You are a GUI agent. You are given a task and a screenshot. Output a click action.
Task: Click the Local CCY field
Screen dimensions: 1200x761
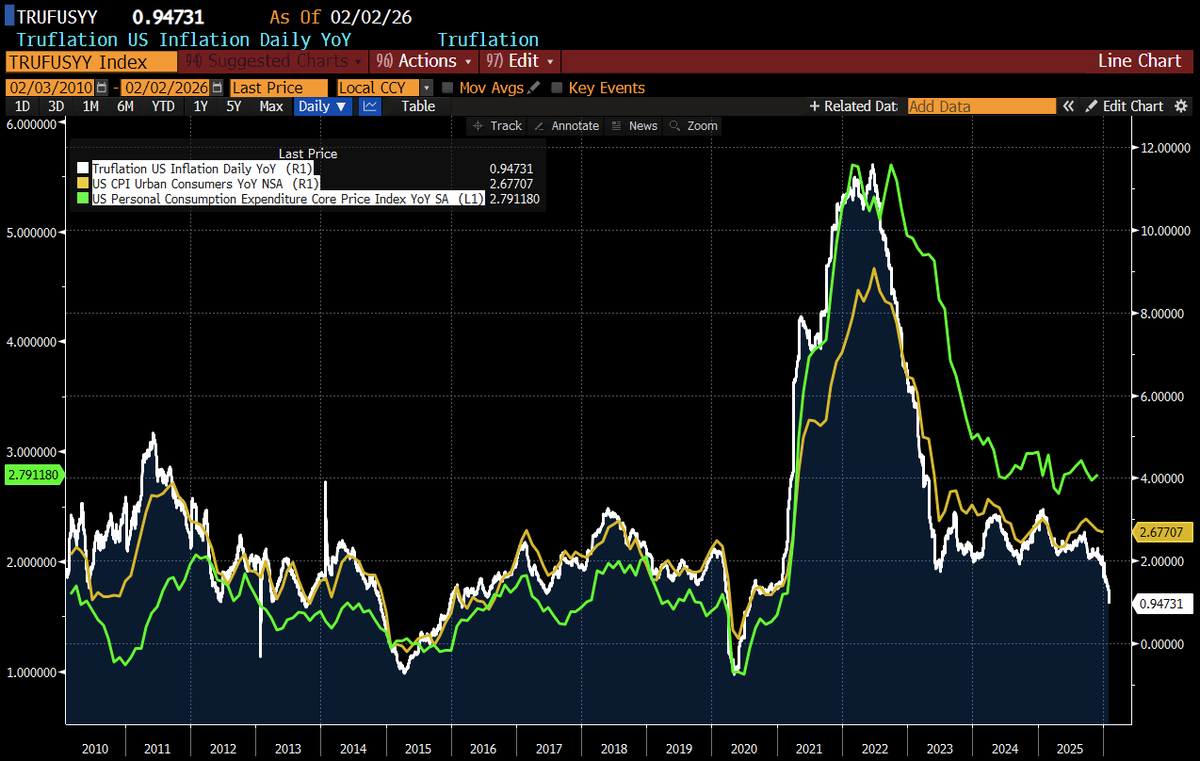(379, 88)
